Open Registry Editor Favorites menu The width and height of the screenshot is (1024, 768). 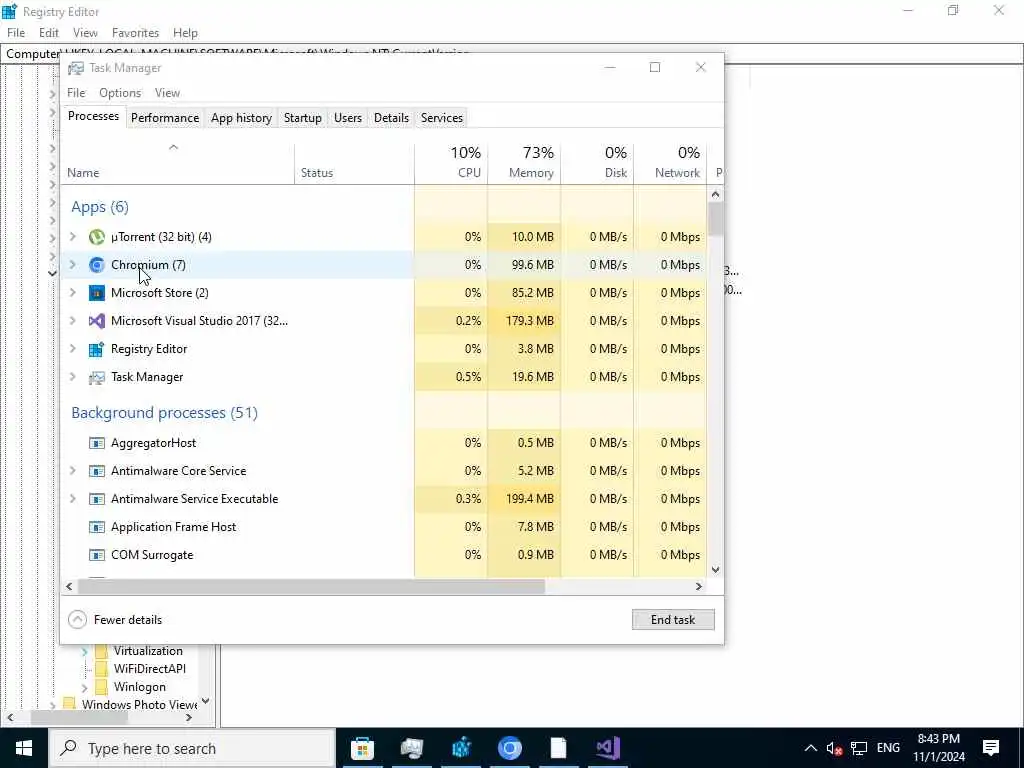(x=135, y=33)
